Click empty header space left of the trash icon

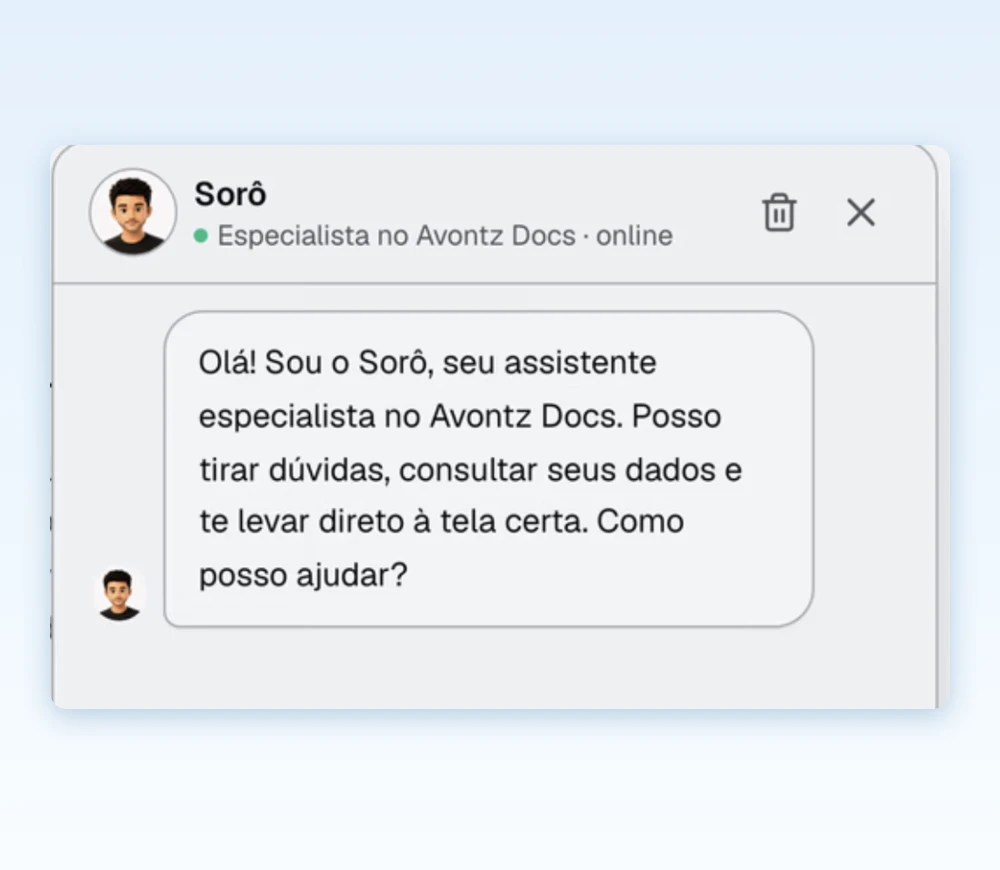tap(714, 212)
